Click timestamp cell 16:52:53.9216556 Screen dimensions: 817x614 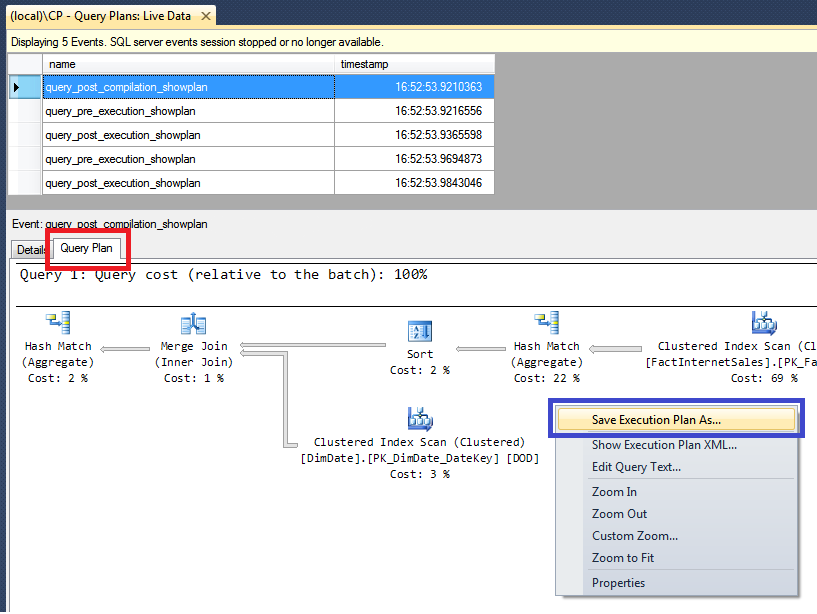click(414, 111)
